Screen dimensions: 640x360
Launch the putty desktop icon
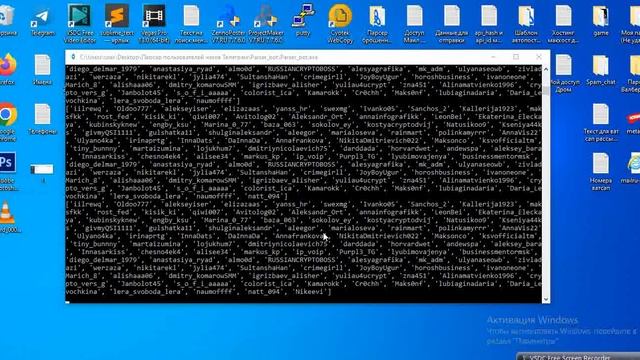click(303, 20)
